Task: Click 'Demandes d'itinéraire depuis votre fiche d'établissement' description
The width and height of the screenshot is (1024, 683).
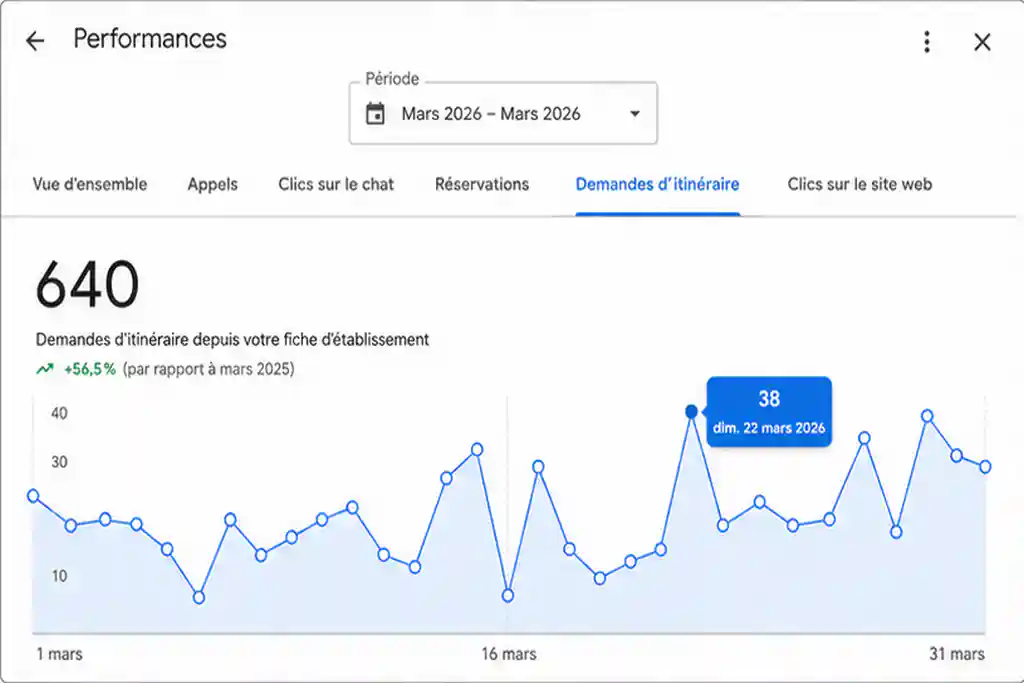Action: [232, 340]
